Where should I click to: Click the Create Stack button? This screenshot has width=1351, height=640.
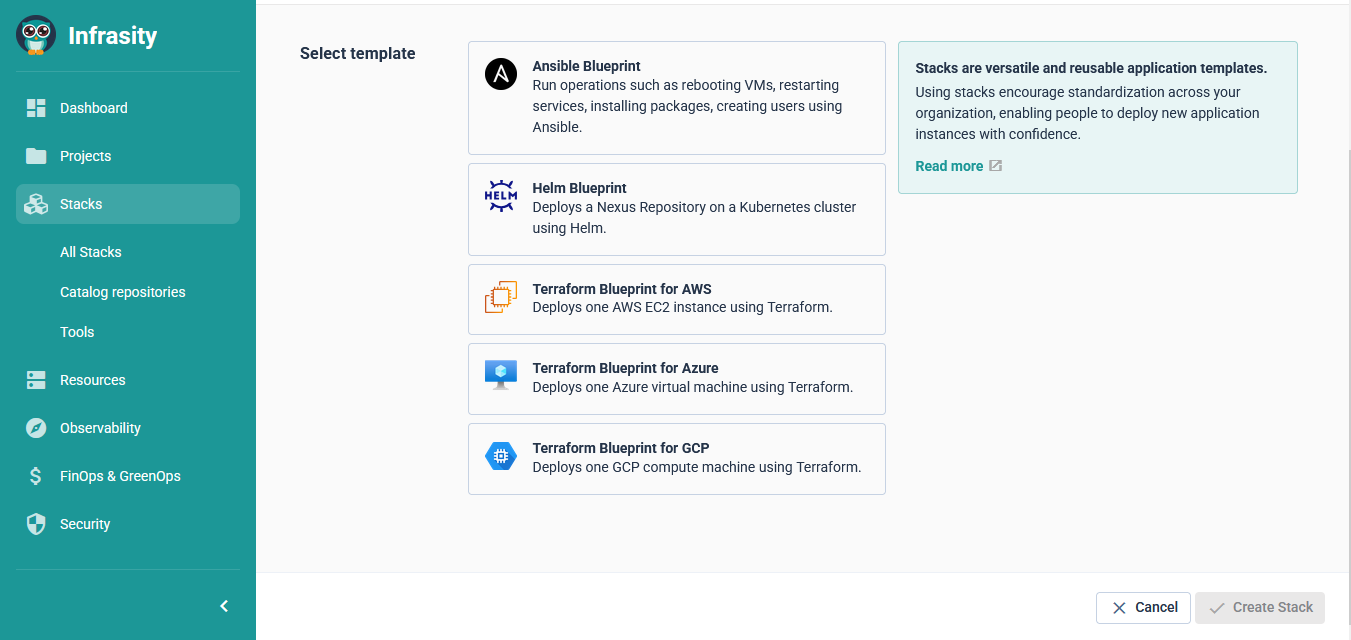coord(1259,608)
